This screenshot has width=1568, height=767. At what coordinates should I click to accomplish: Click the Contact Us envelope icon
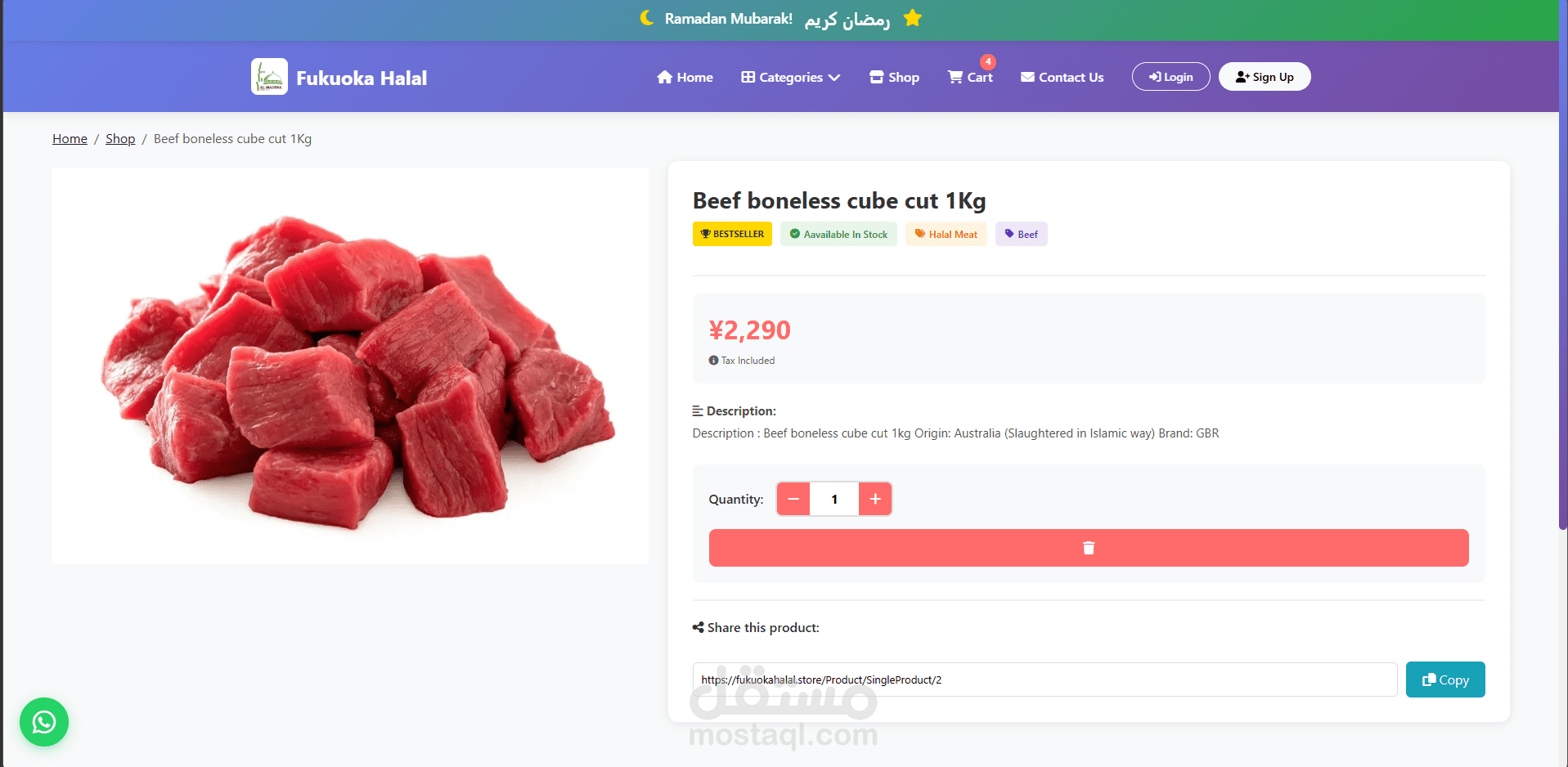point(1027,77)
